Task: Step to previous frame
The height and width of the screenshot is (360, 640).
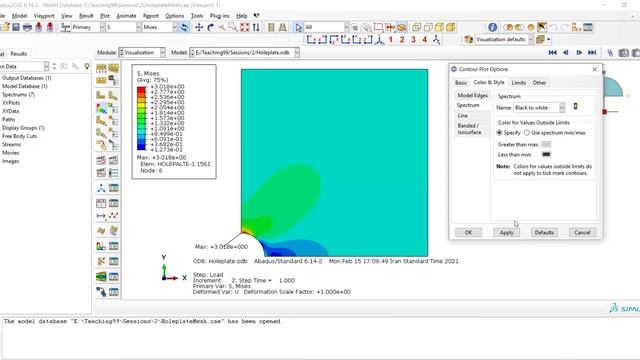Action: pos(566,53)
